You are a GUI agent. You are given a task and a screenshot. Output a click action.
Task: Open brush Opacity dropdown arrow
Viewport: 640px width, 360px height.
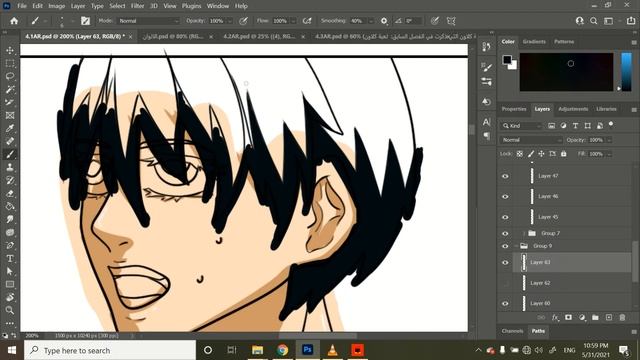pyautogui.click(x=230, y=21)
